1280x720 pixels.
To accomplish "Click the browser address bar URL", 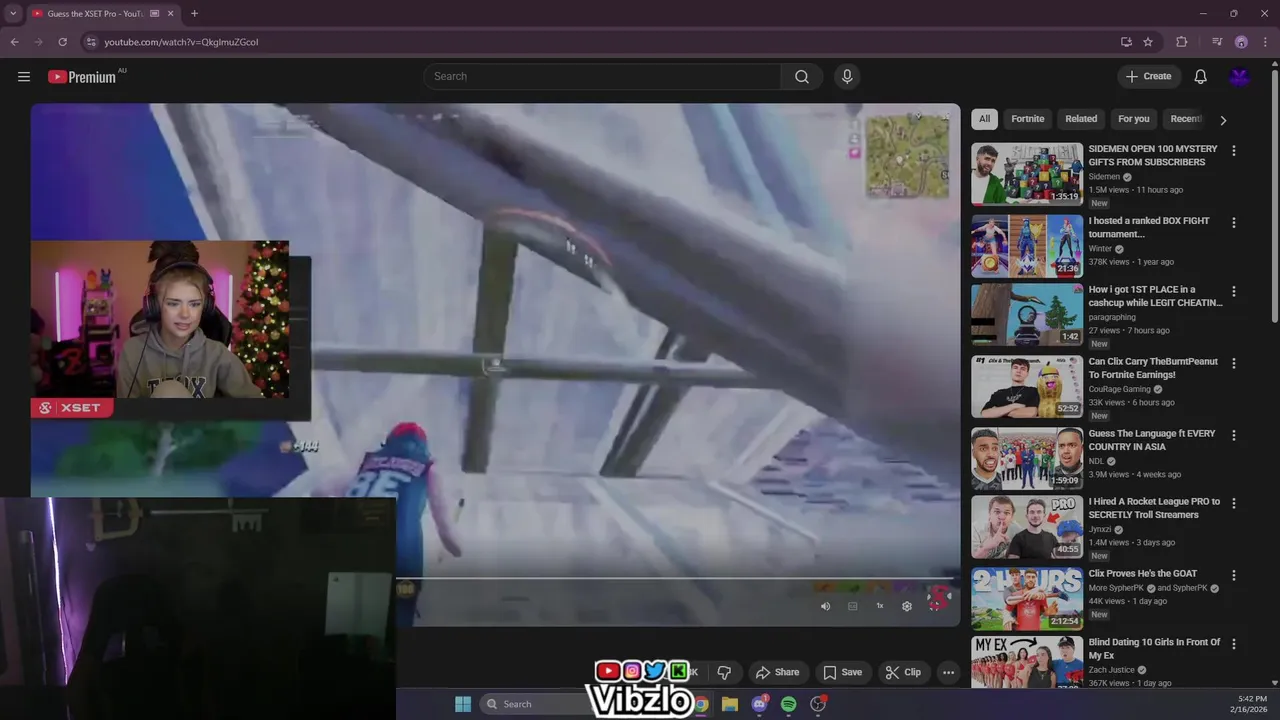I will 181,42.
